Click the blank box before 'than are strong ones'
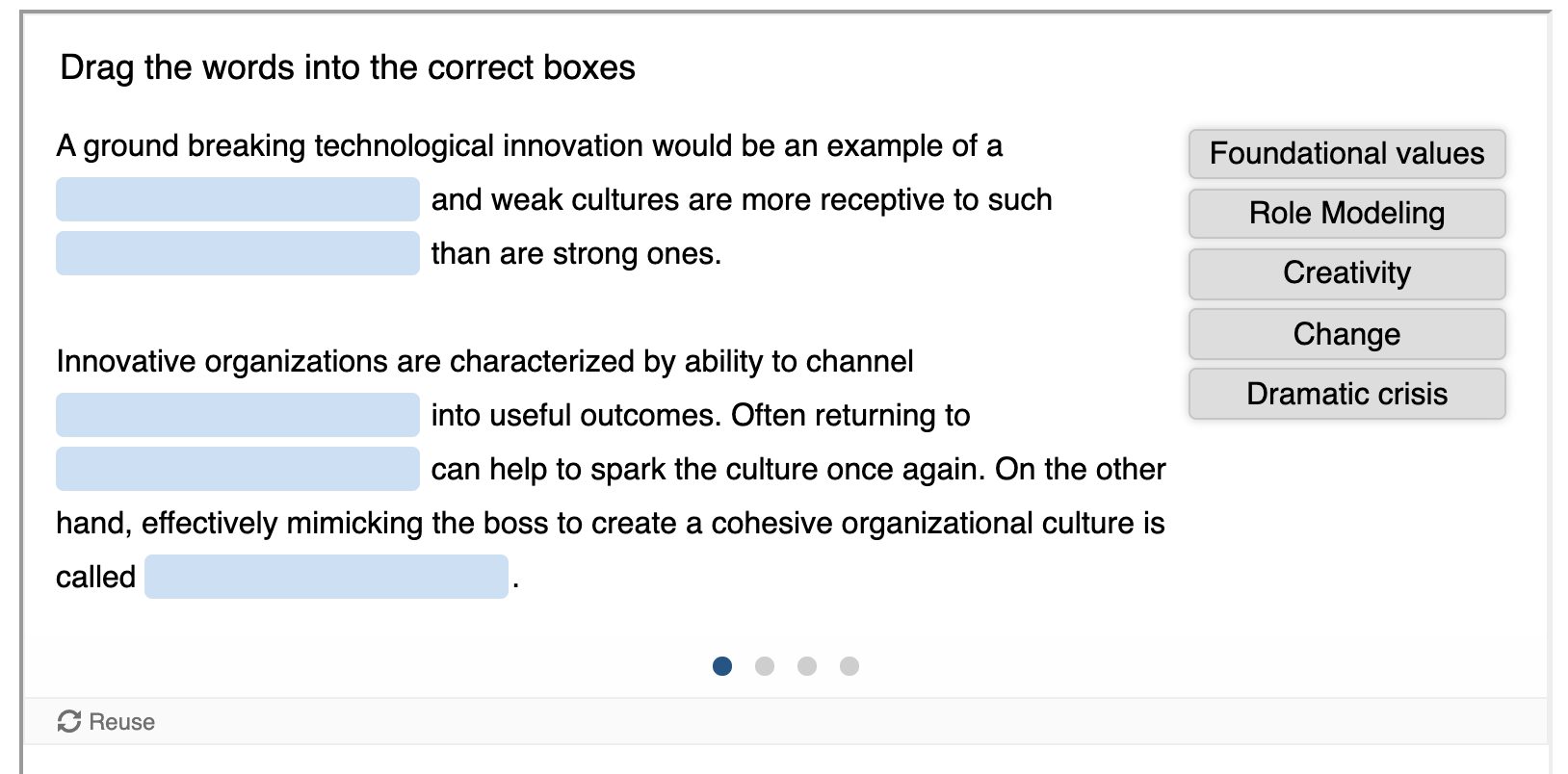This screenshot has height=774, width=1568. (x=237, y=253)
